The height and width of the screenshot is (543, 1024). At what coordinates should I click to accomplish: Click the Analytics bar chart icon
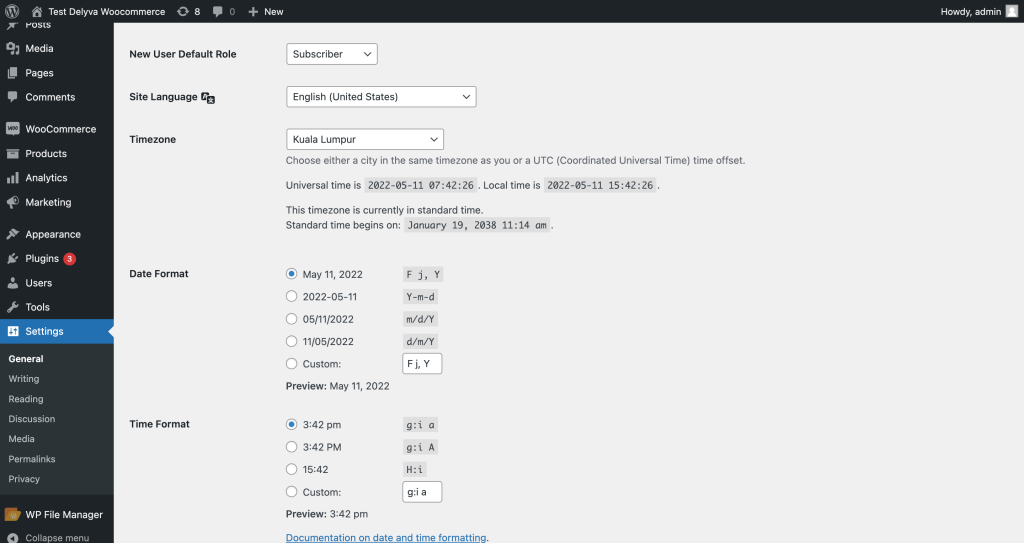point(12,178)
